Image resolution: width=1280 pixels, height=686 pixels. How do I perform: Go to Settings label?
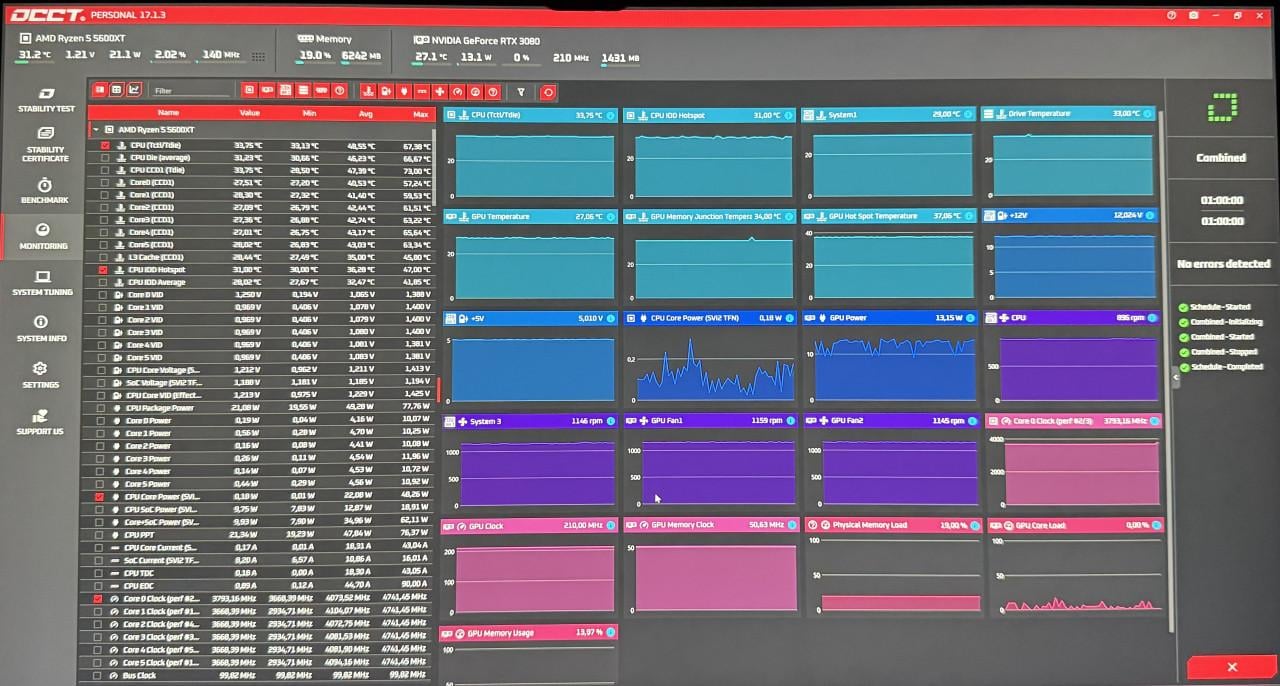point(41,385)
